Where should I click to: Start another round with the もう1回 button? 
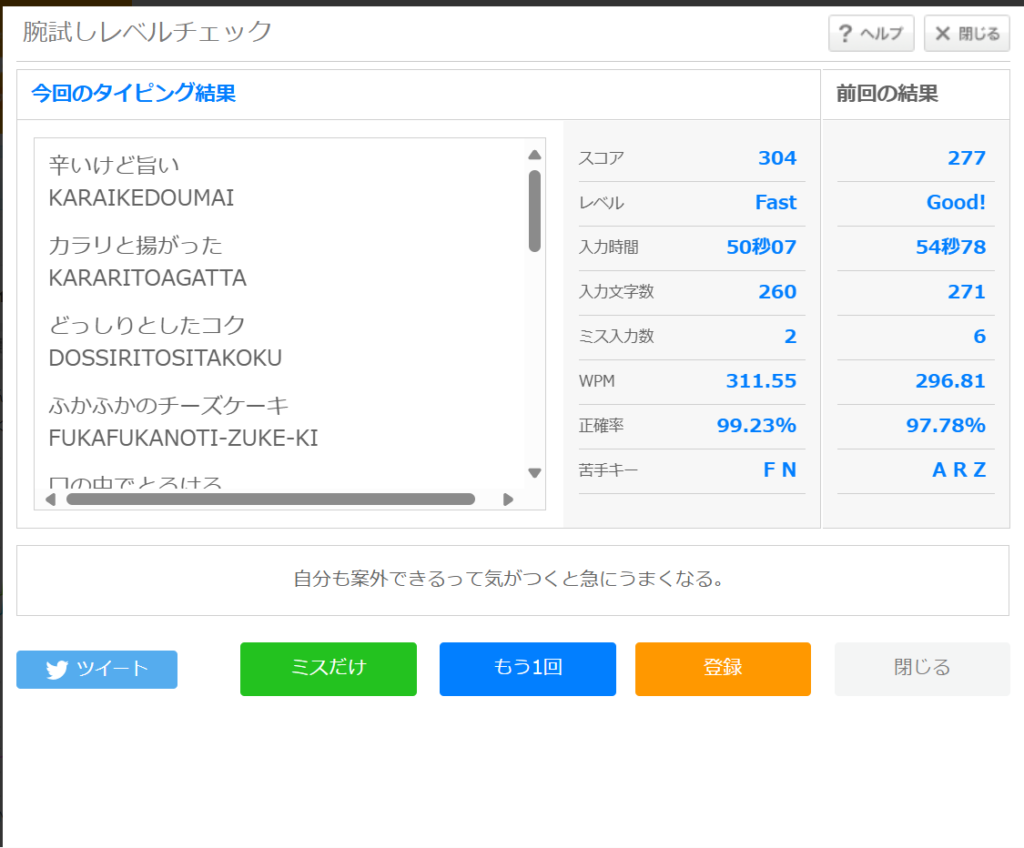click(527, 668)
